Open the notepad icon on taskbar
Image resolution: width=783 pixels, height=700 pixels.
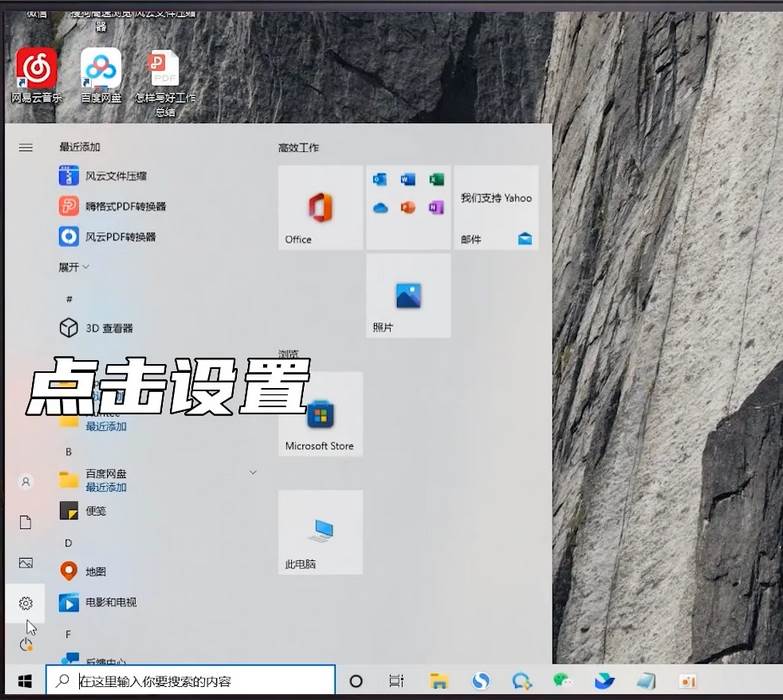(646, 681)
